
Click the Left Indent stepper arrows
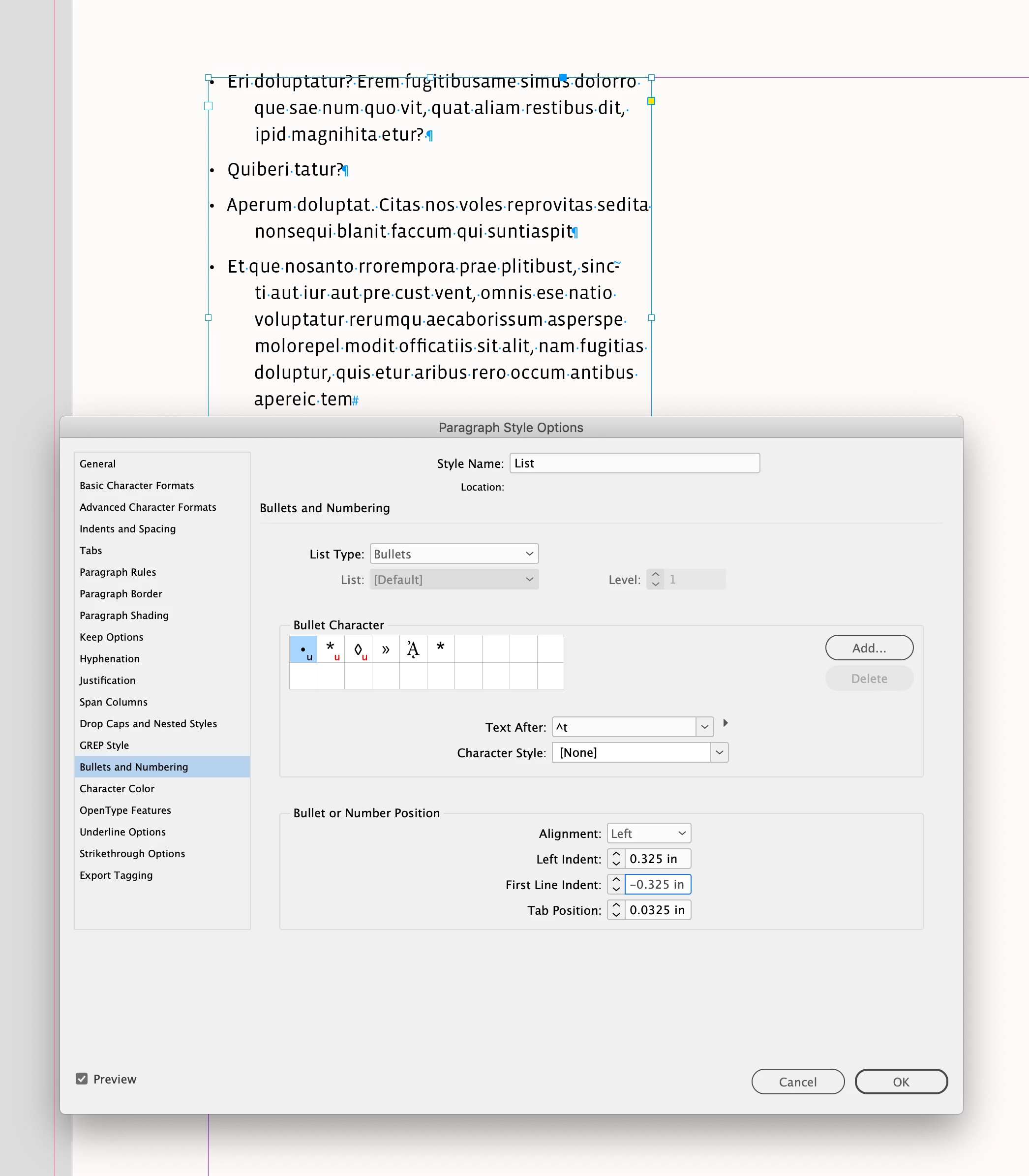coord(616,859)
